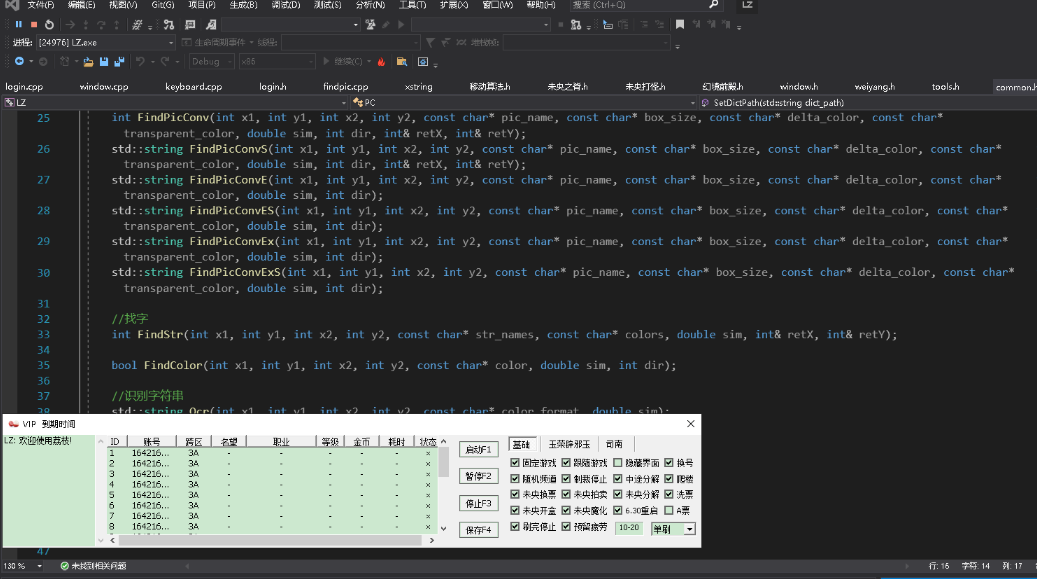The width and height of the screenshot is (1037, 579).
Task: Click the camera snapshot toolbar icon
Action: (x=423, y=62)
